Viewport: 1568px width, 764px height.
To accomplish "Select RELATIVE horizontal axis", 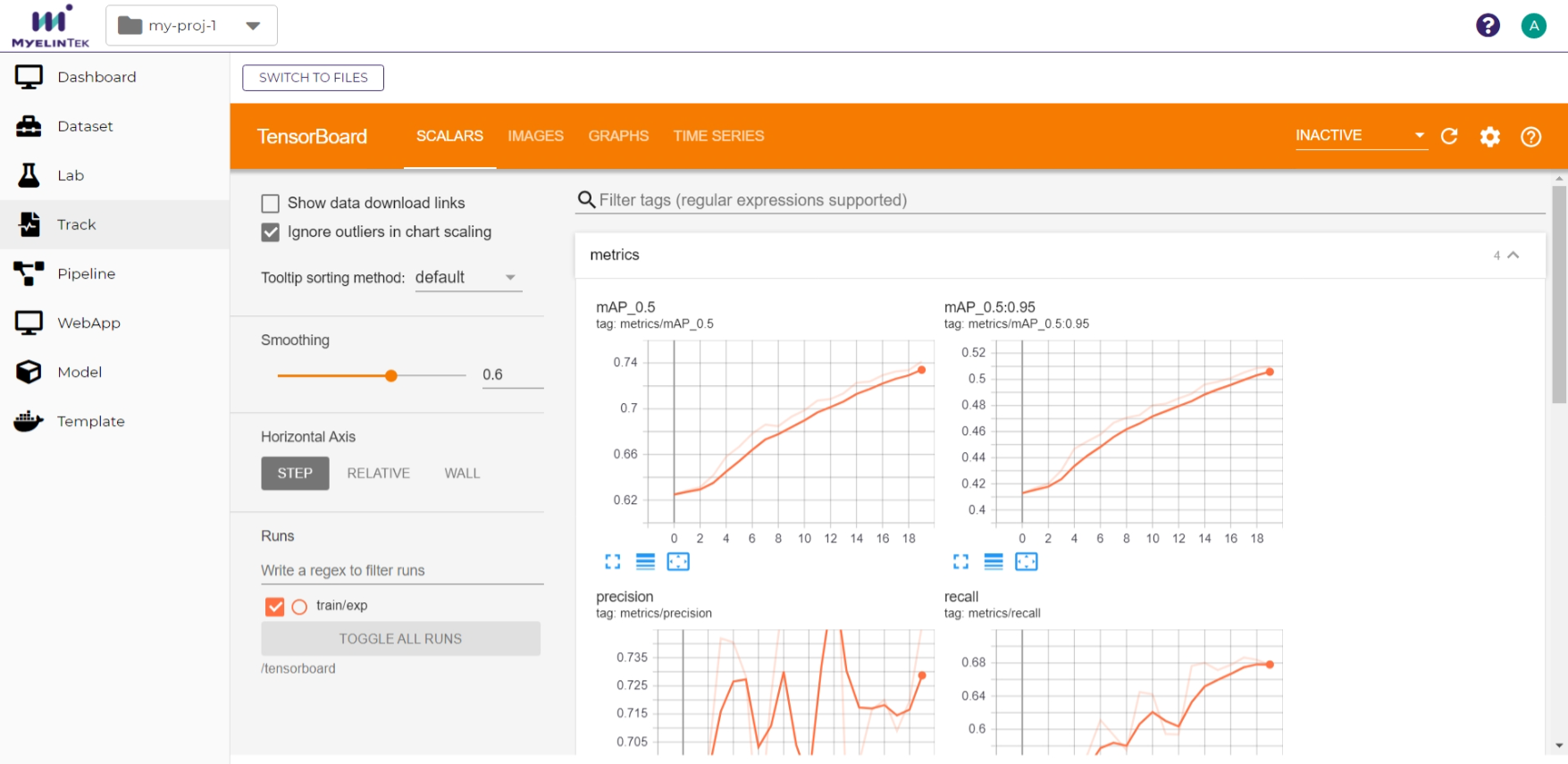I will coord(379,473).
